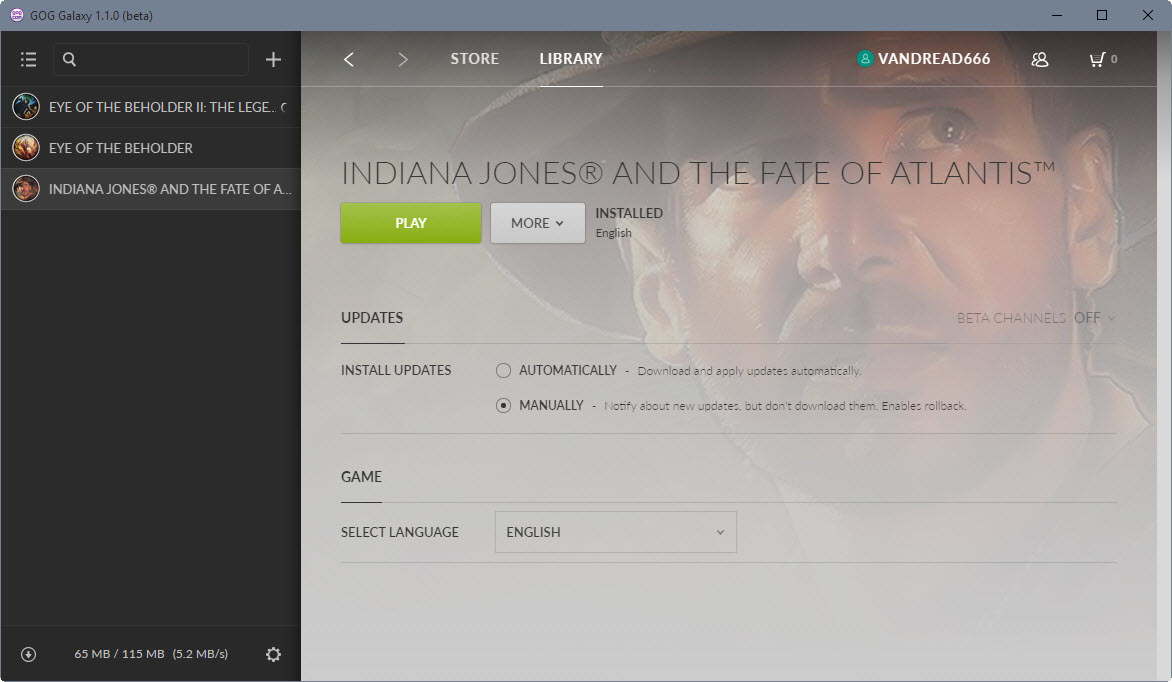
Task: Click the game title heading
Action: (x=698, y=173)
